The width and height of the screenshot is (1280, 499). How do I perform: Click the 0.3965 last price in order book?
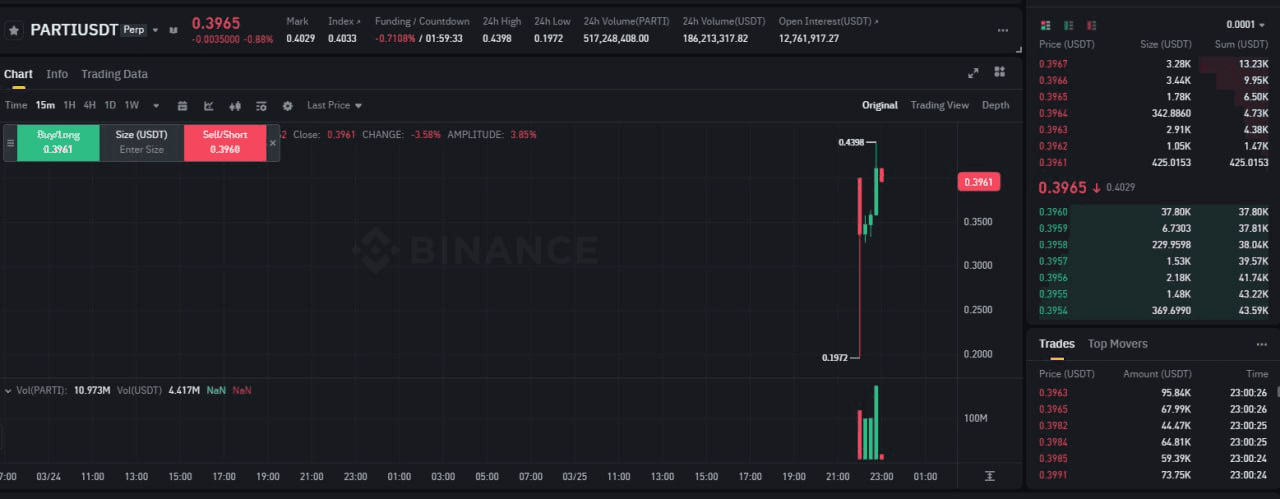point(1062,187)
